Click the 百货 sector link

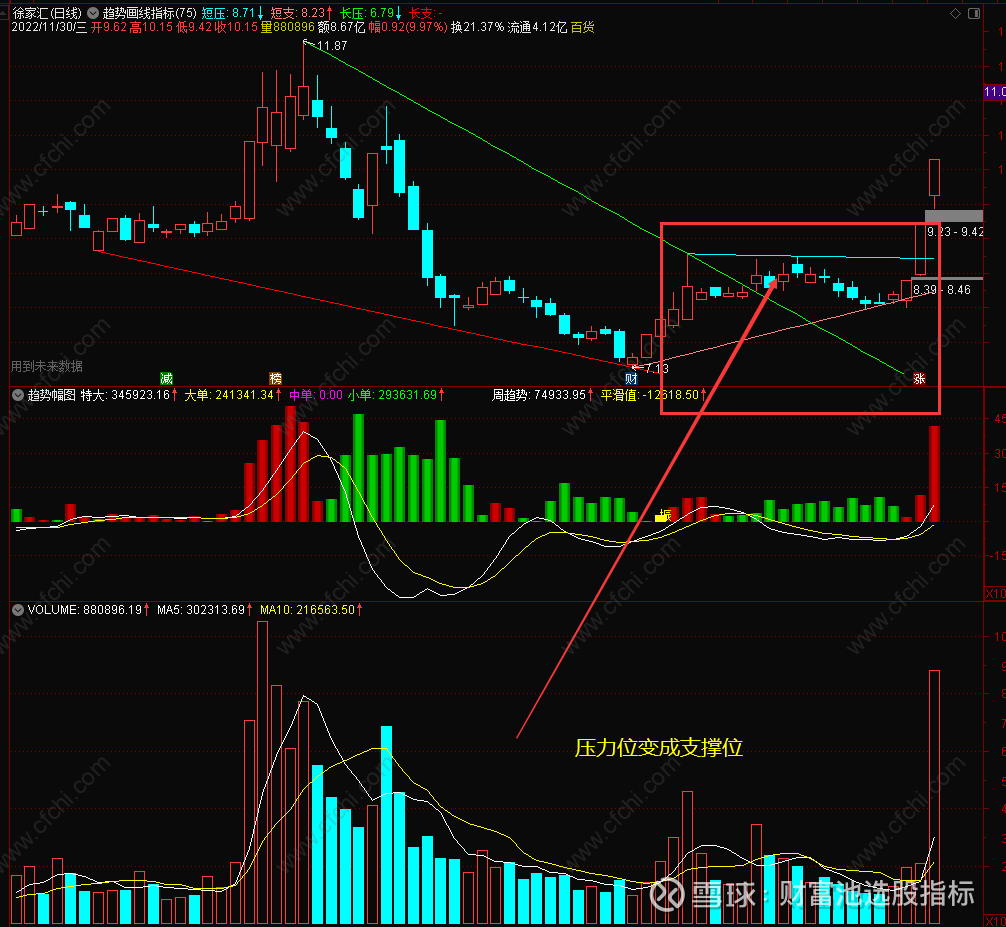583,27
